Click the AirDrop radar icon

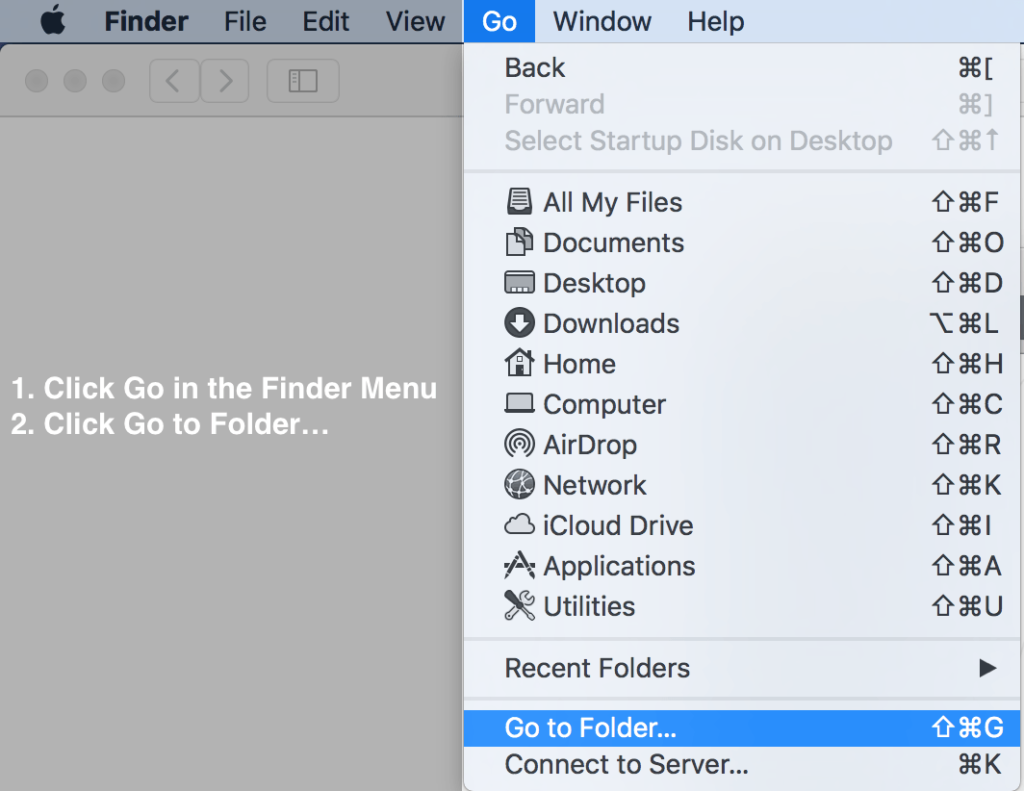[519, 444]
